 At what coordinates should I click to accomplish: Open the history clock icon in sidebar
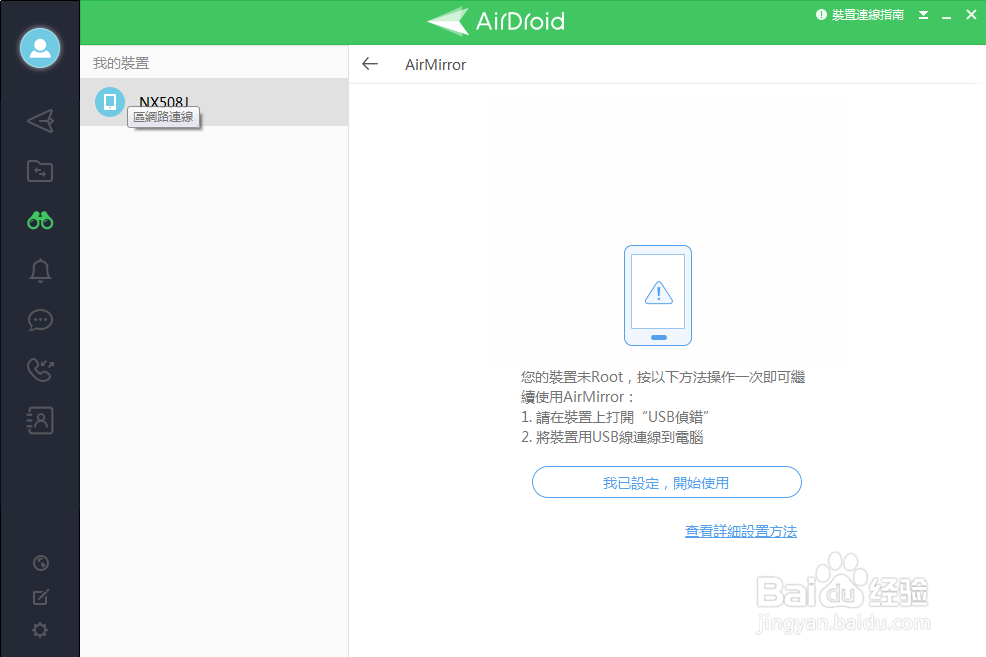point(40,563)
